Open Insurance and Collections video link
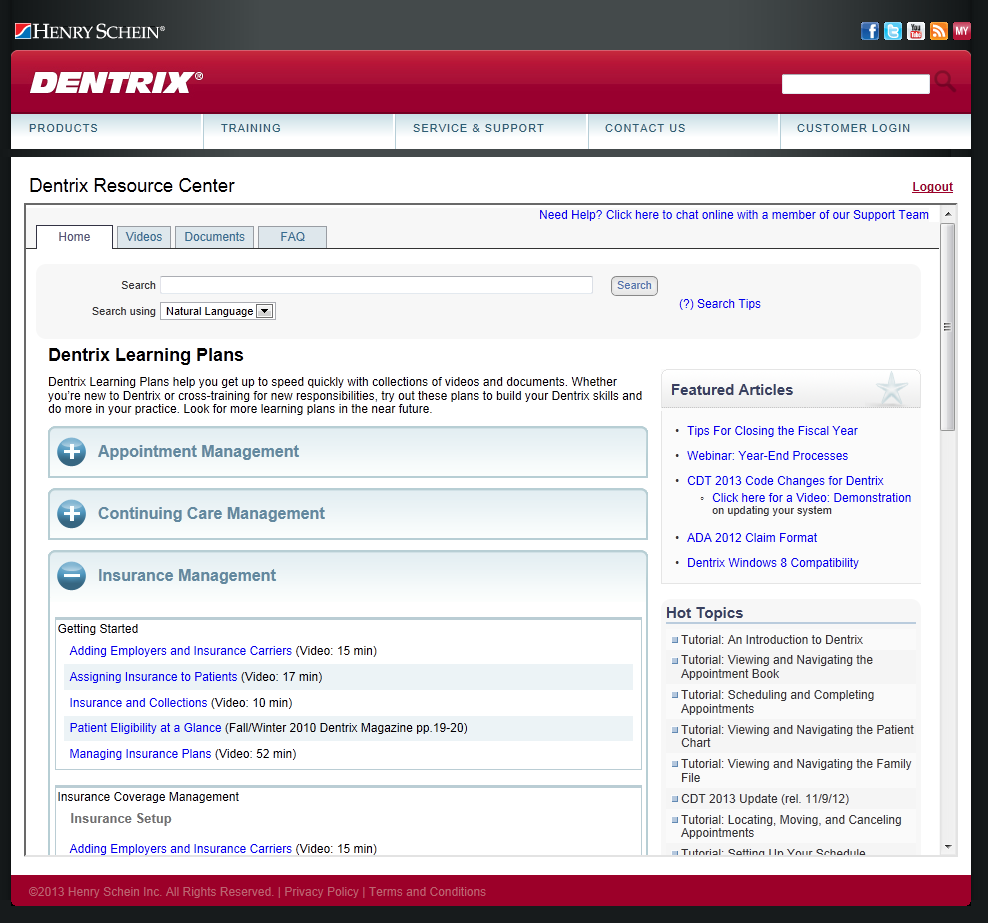The width and height of the screenshot is (988, 923). (x=138, y=702)
